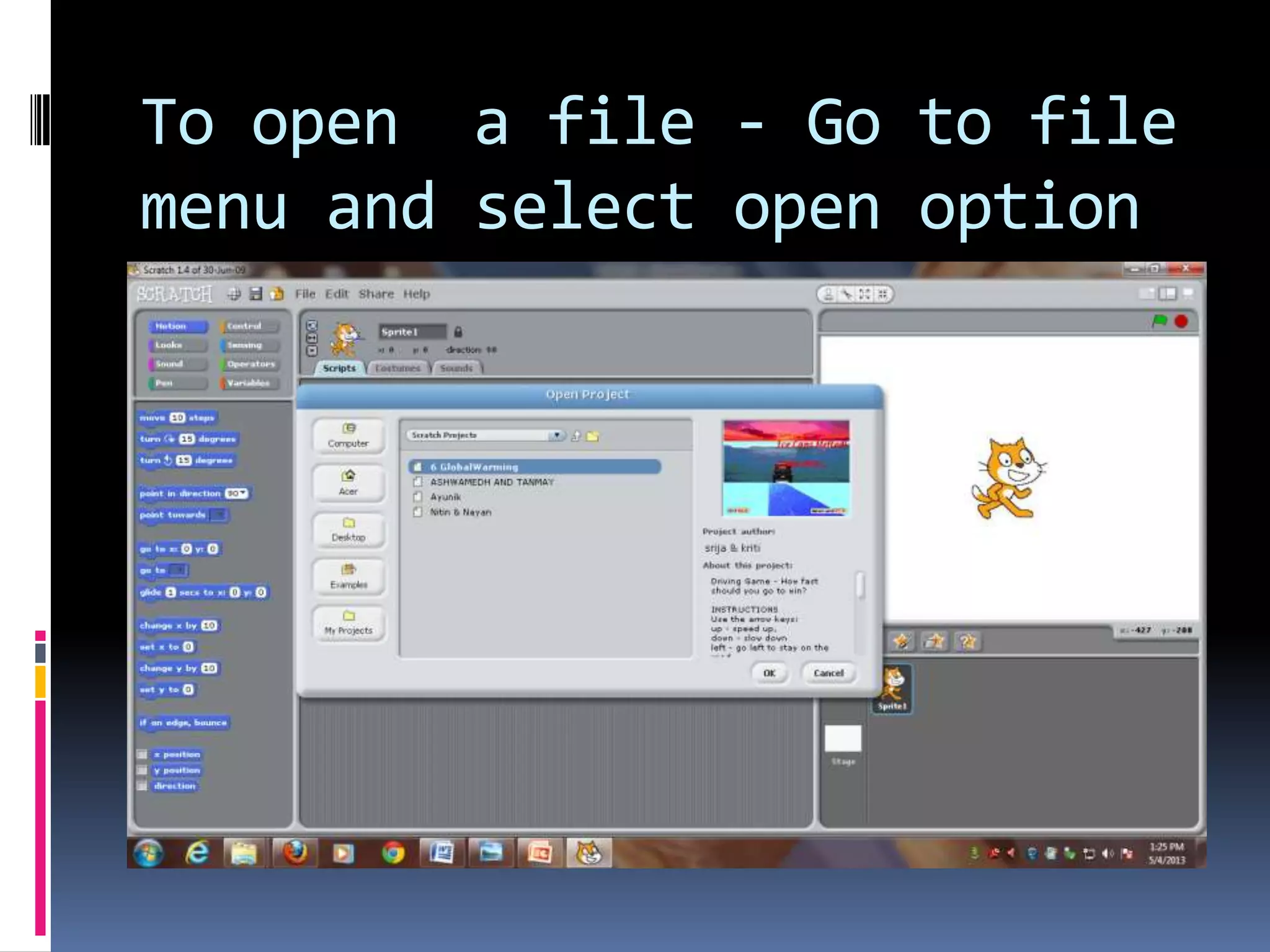Select the Control blocks category
Image resolution: width=1270 pixels, height=952 pixels.
click(x=249, y=326)
